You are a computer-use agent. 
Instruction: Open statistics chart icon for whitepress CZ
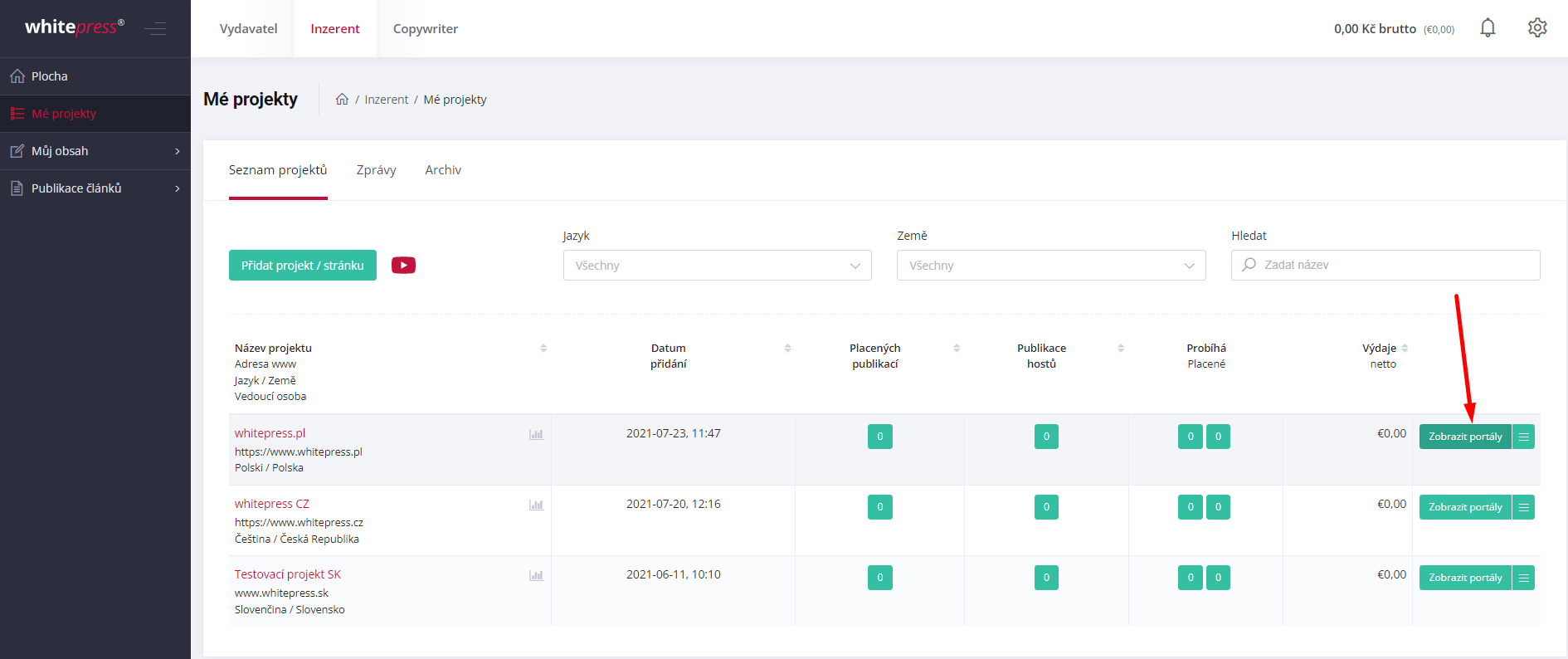(x=537, y=505)
